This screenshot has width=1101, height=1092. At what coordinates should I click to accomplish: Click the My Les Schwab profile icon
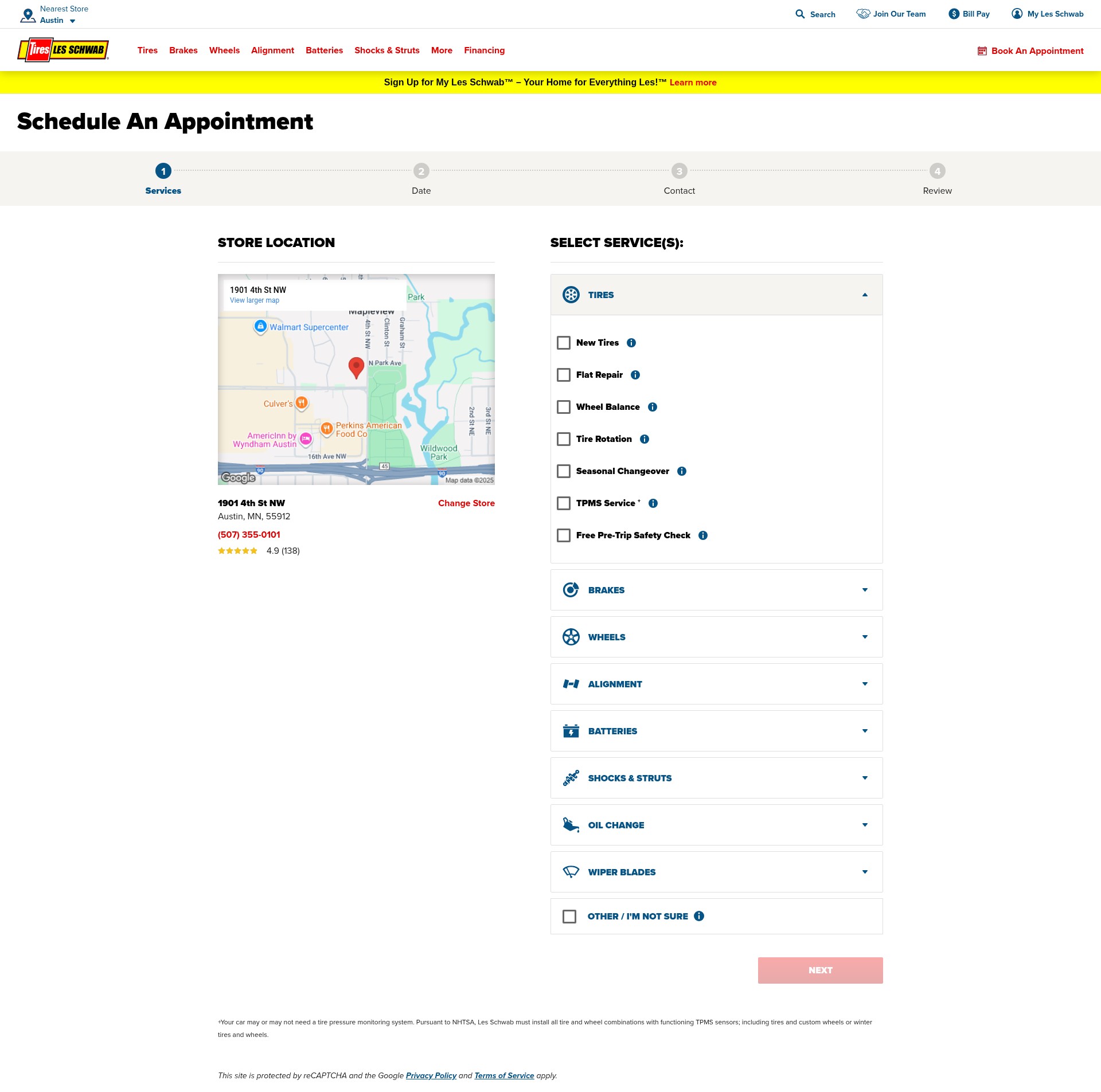point(1017,14)
